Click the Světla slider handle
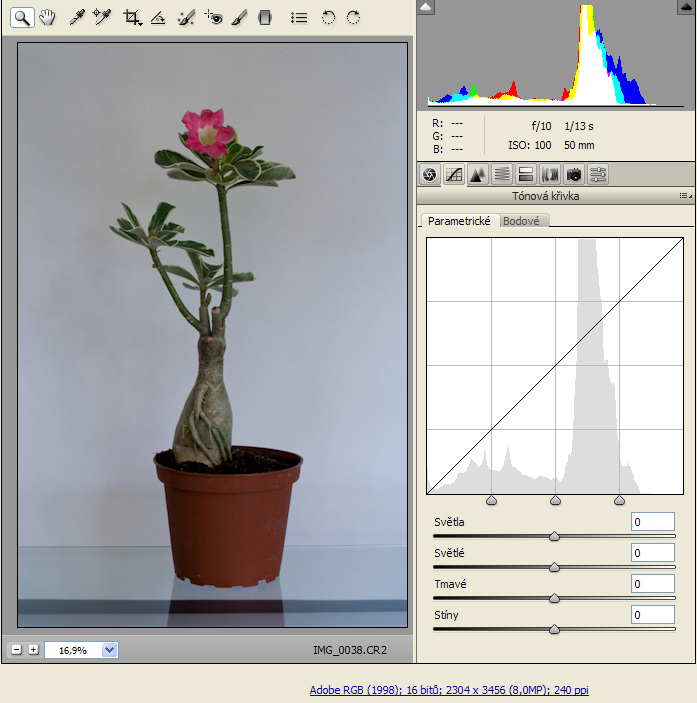The width and height of the screenshot is (697, 703). point(554,536)
